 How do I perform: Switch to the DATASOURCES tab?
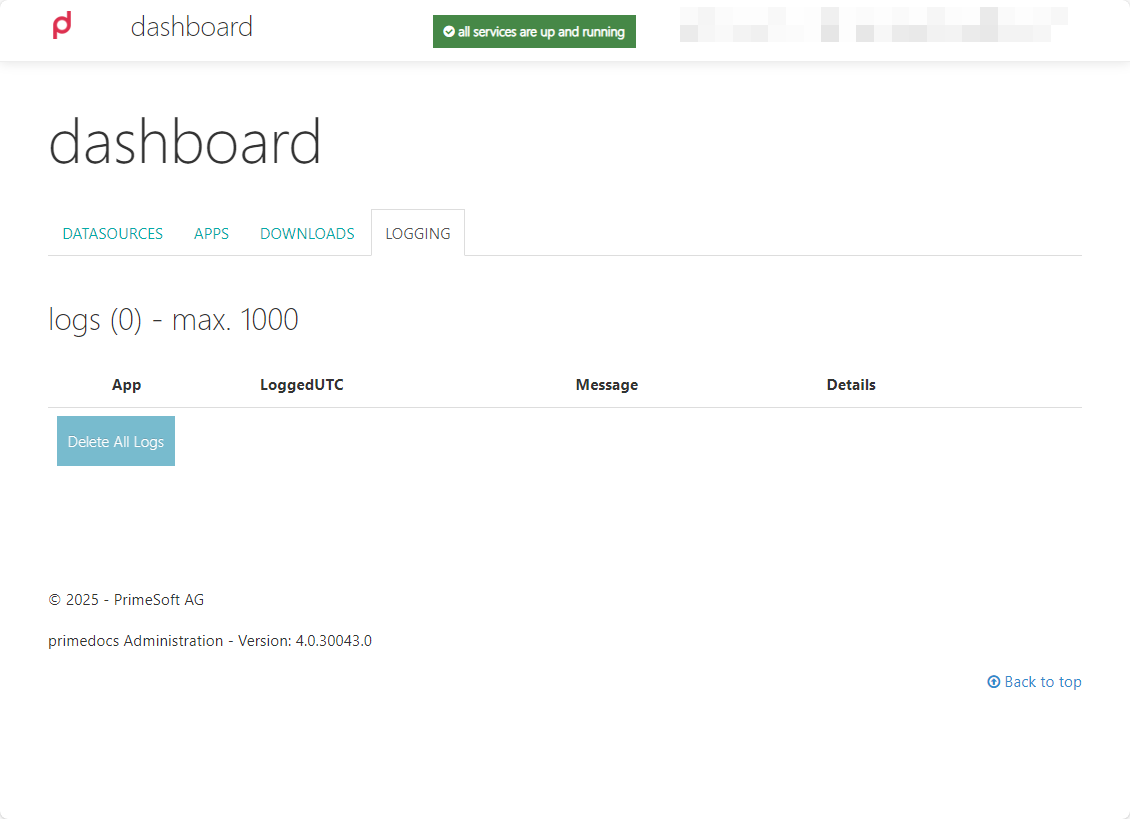tap(112, 234)
